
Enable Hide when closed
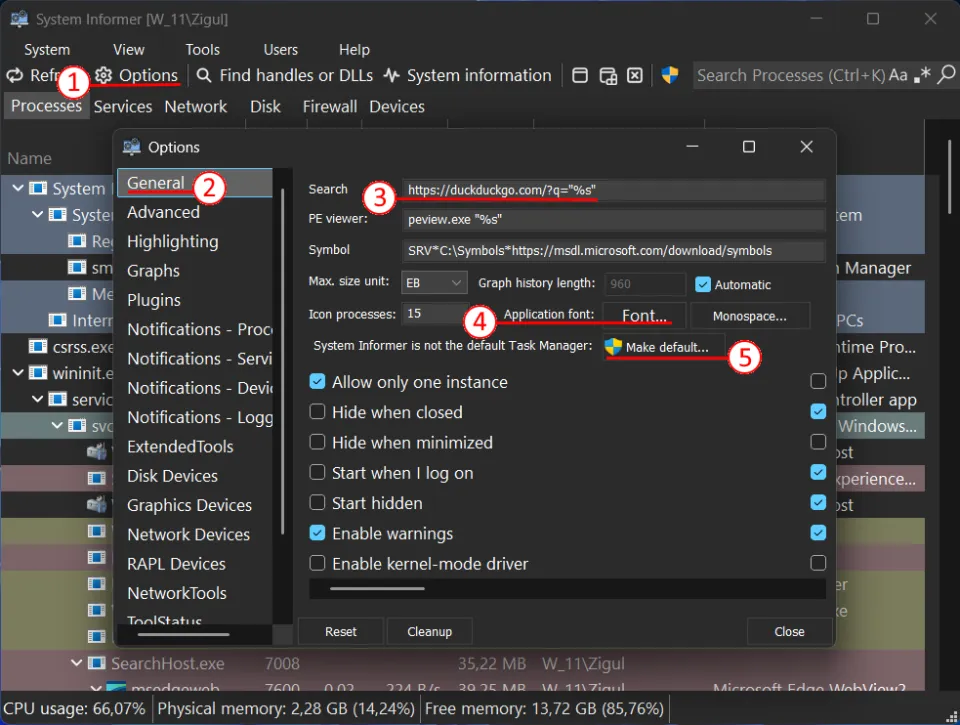[317, 411]
